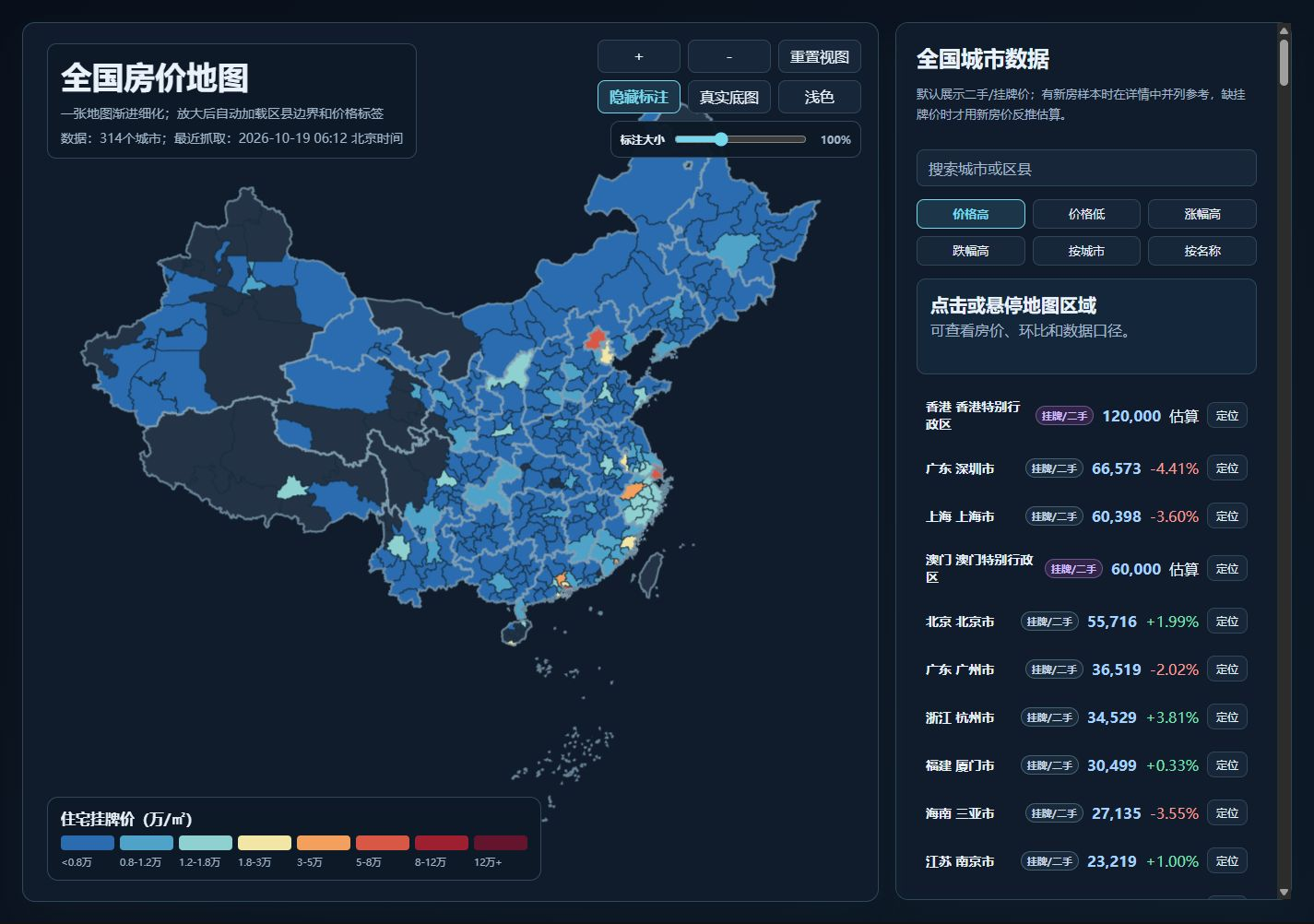The height and width of the screenshot is (924, 1314).
Task: Click the 杭州市 change value +3.81%
Action: point(1173,717)
